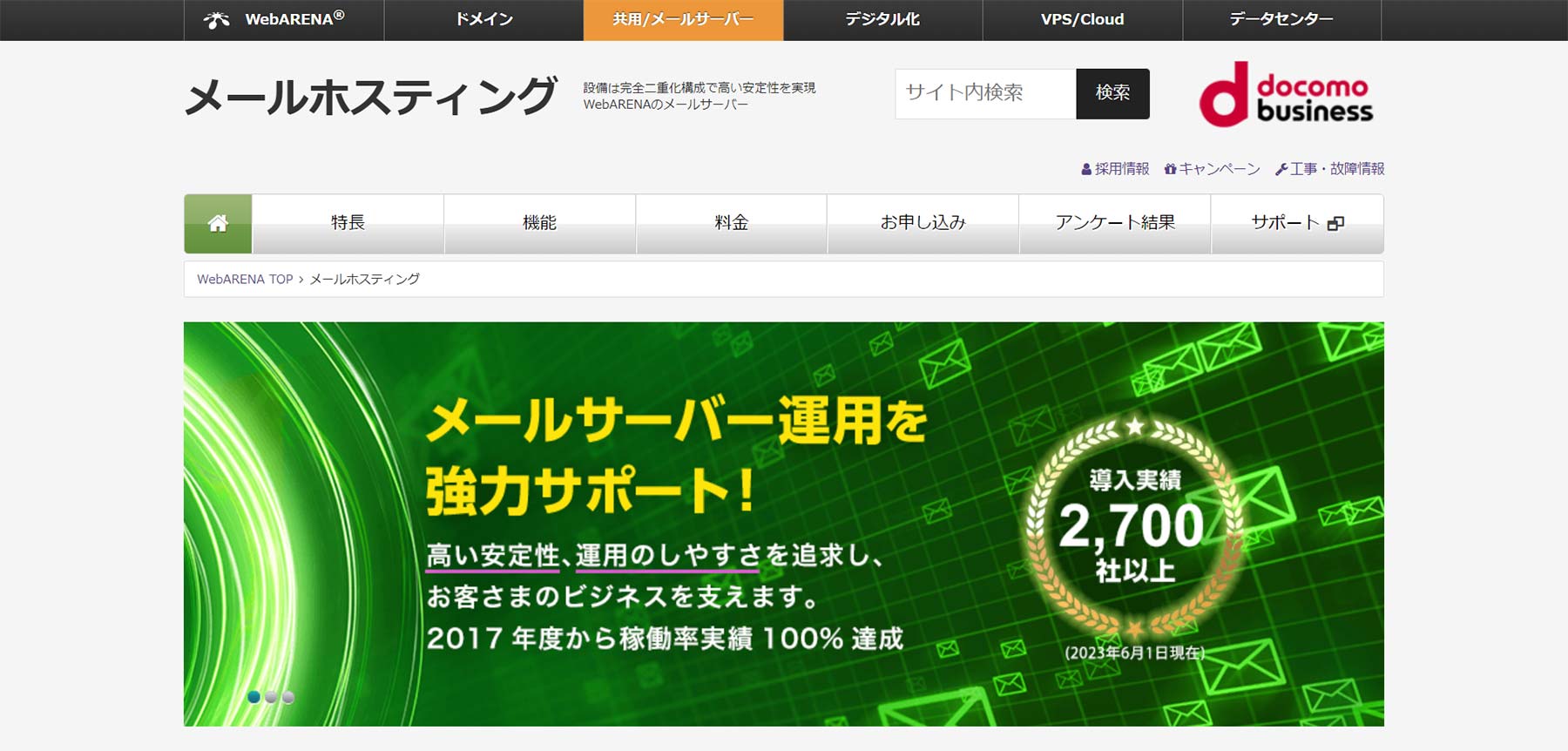Click the メールホスティング page title
The image size is (1568, 751).
(371, 95)
